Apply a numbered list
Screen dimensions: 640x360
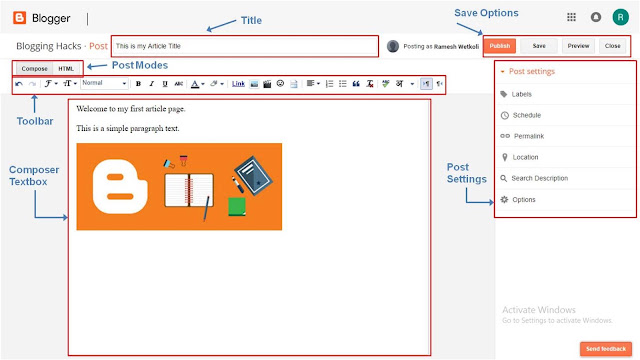(329, 84)
